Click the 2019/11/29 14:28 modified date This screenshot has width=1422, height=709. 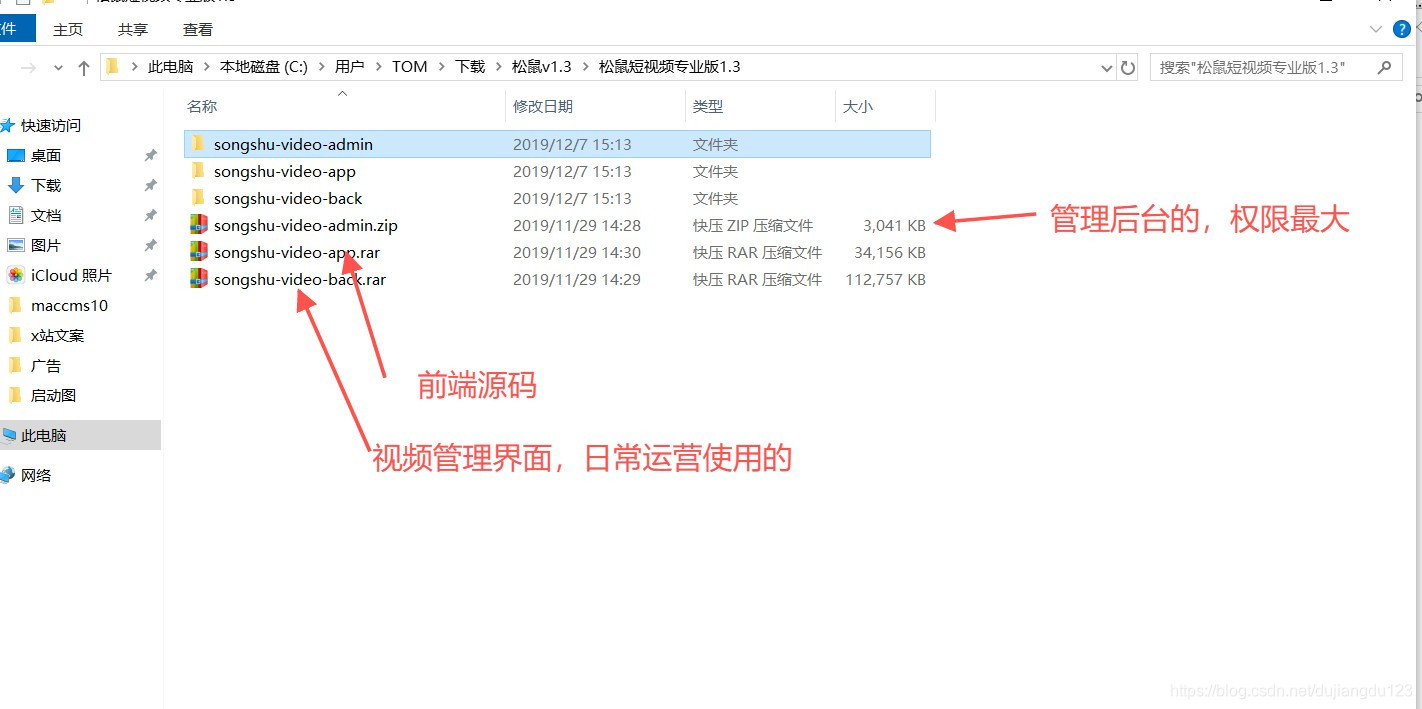(577, 225)
